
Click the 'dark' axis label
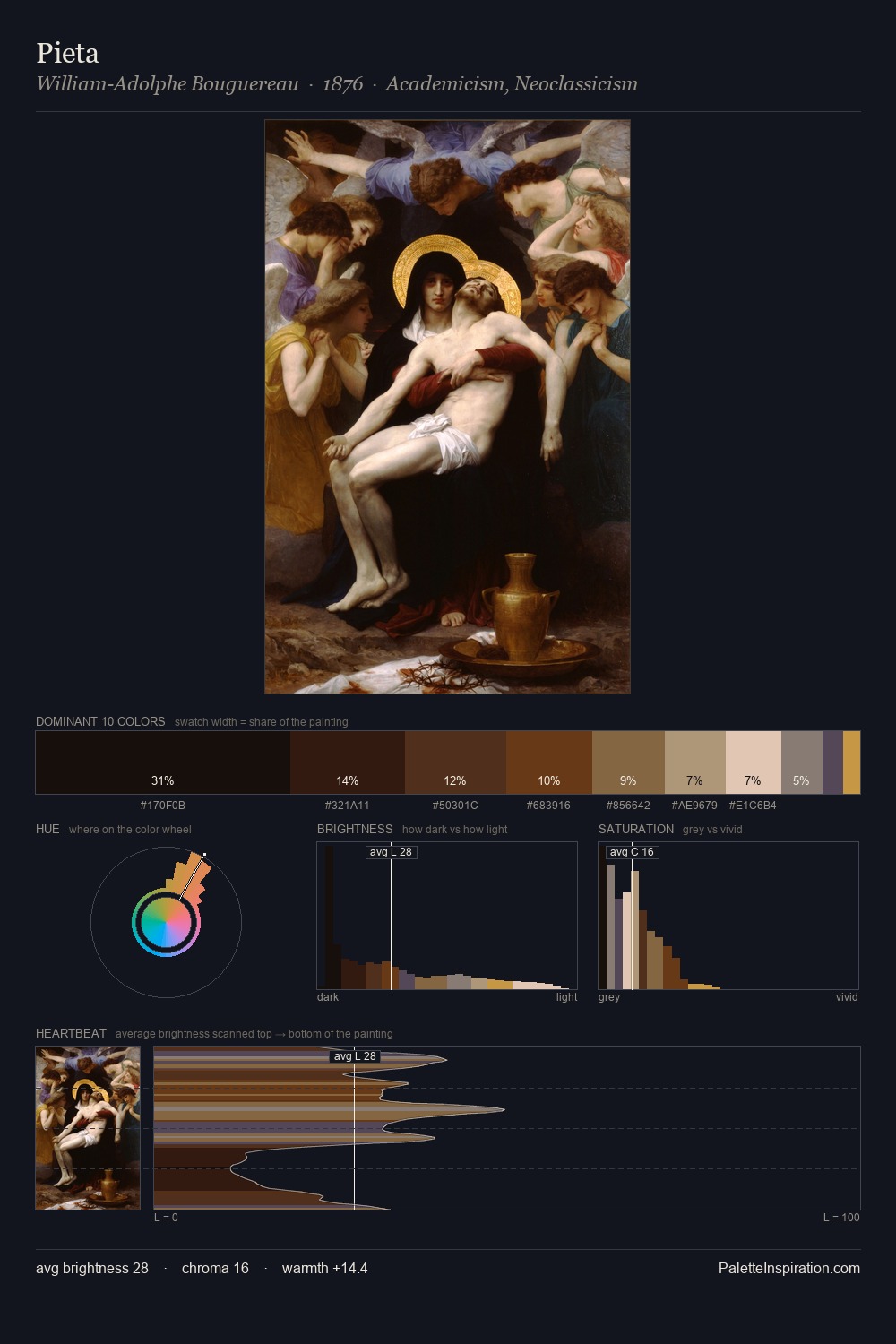(x=328, y=997)
